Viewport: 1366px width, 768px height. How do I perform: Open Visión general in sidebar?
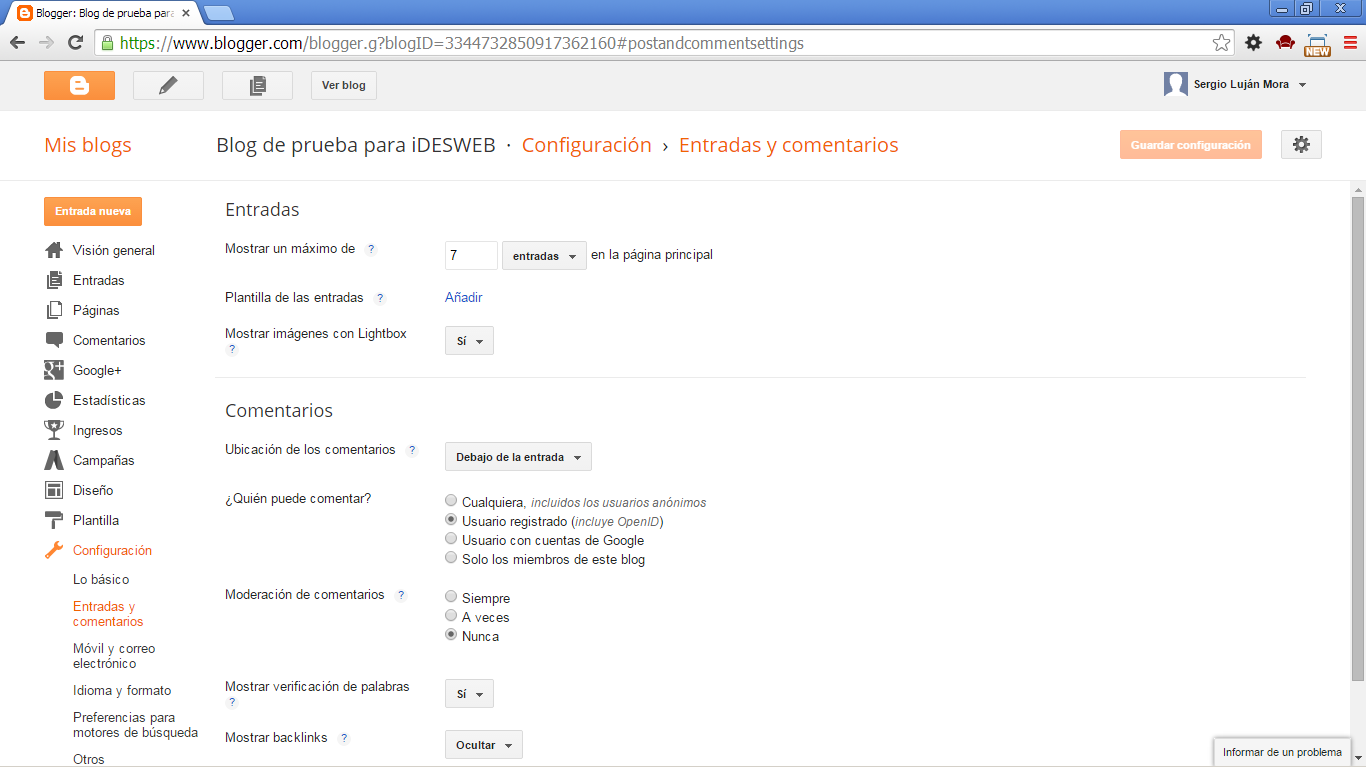coord(113,250)
